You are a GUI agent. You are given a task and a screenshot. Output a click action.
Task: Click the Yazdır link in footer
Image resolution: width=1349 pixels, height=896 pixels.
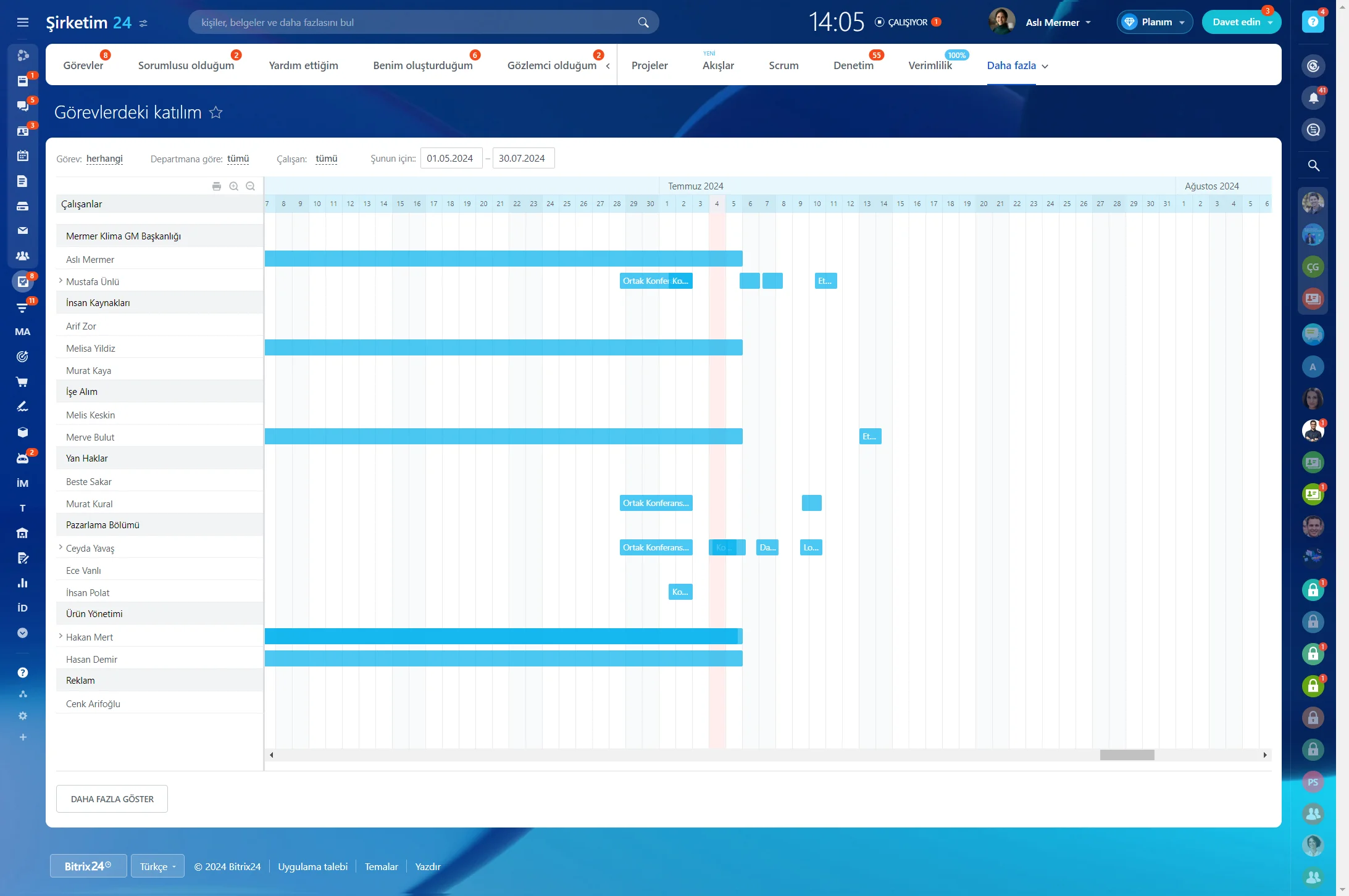428,866
